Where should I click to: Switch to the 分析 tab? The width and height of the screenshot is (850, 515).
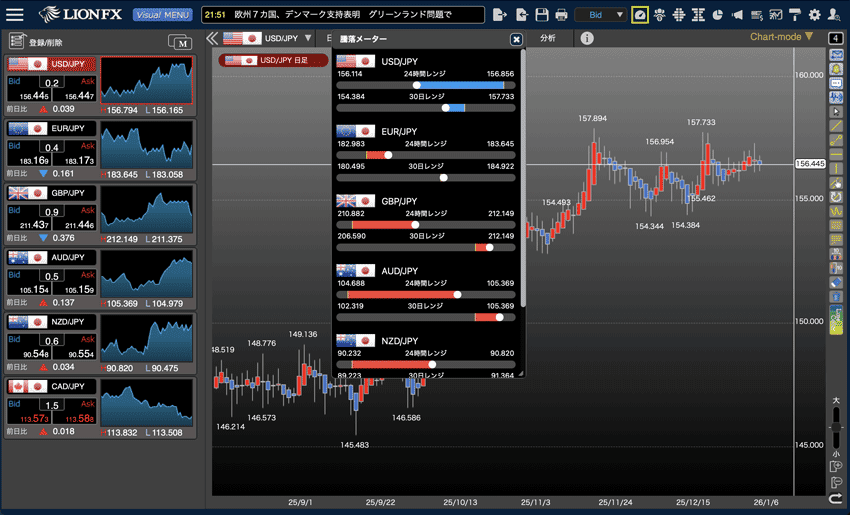(547, 38)
